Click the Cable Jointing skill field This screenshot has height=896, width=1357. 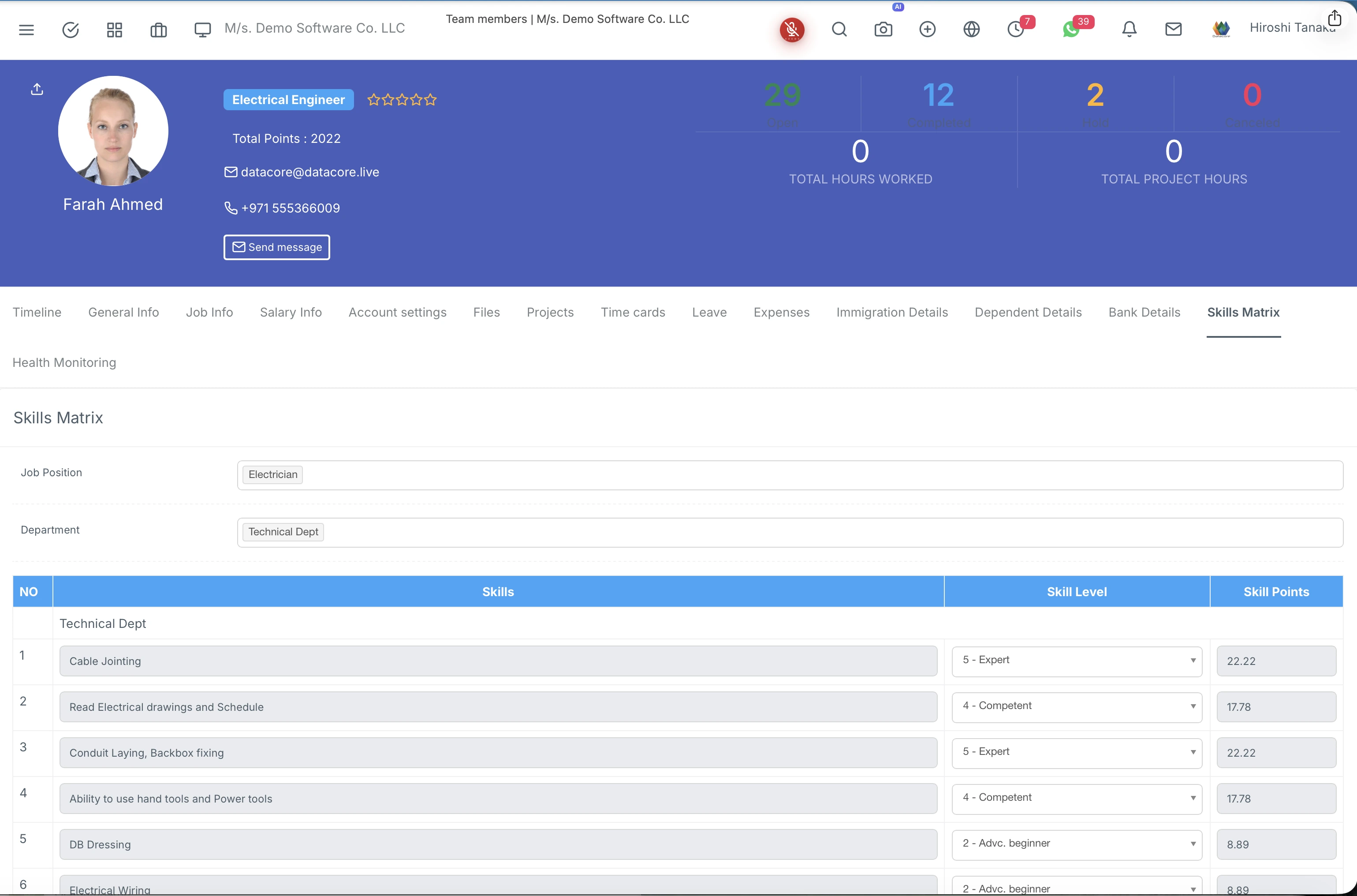(x=498, y=661)
